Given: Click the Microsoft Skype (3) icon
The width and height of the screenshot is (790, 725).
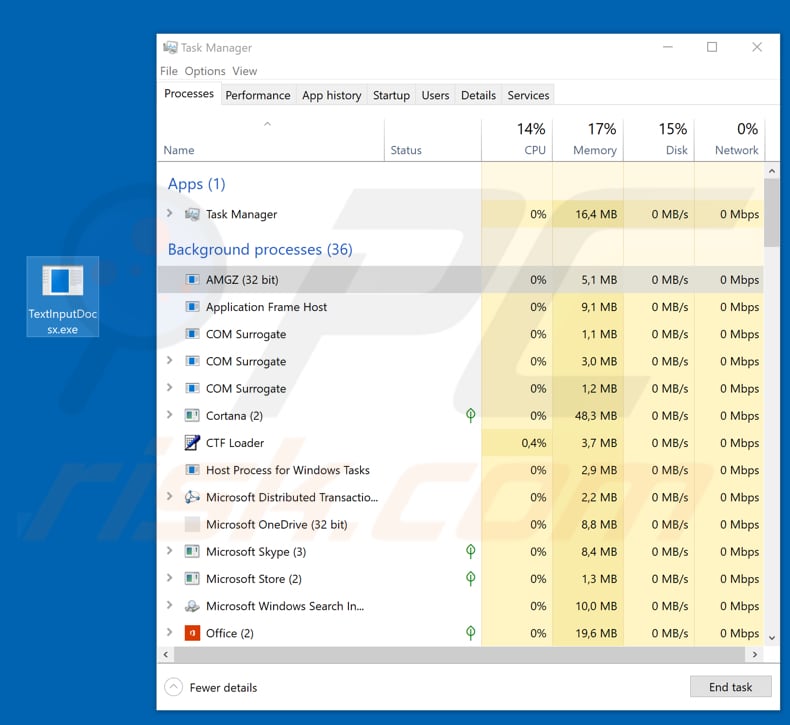Looking at the screenshot, I should [192, 552].
